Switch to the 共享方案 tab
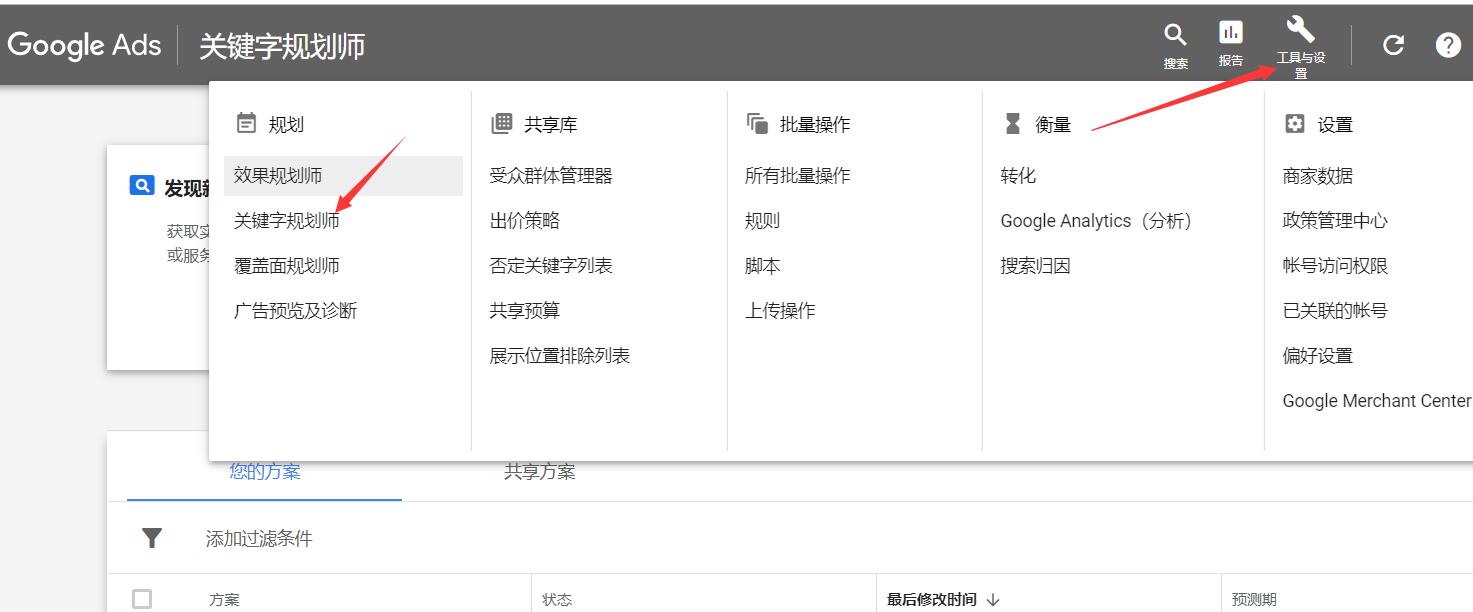Image resolution: width=1473 pixels, height=612 pixels. click(x=540, y=472)
